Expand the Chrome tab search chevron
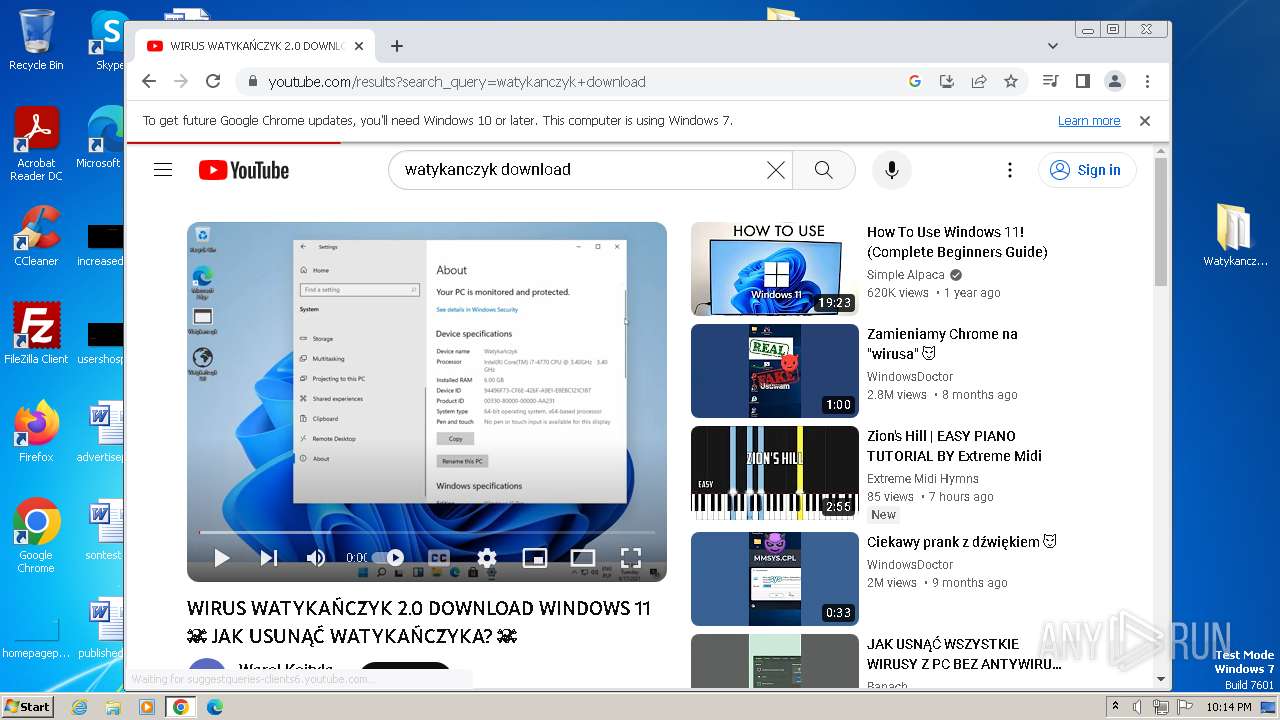 [1052, 46]
